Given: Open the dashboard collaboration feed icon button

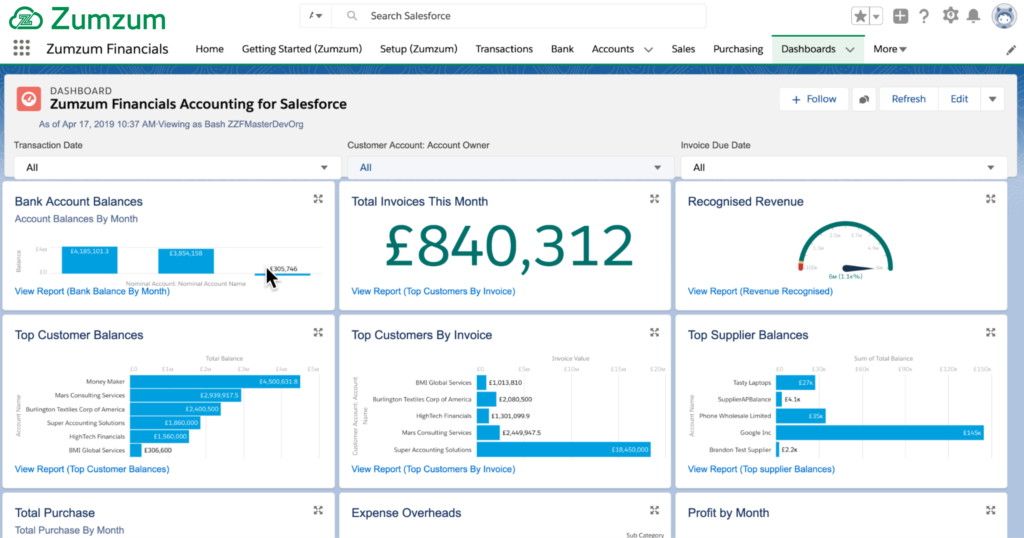Looking at the screenshot, I should (x=864, y=99).
